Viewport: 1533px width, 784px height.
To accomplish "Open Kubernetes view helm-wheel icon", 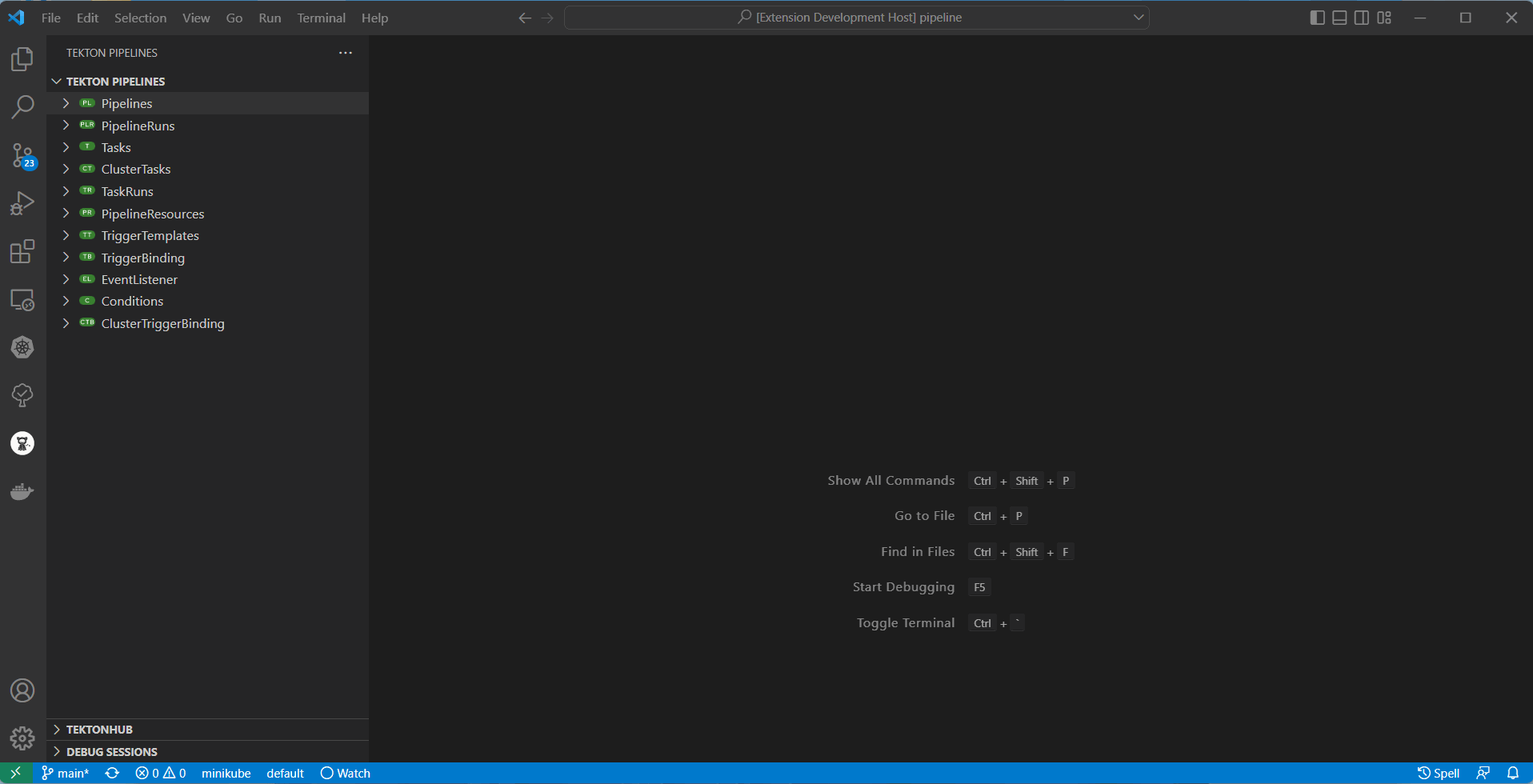I will coord(22,347).
